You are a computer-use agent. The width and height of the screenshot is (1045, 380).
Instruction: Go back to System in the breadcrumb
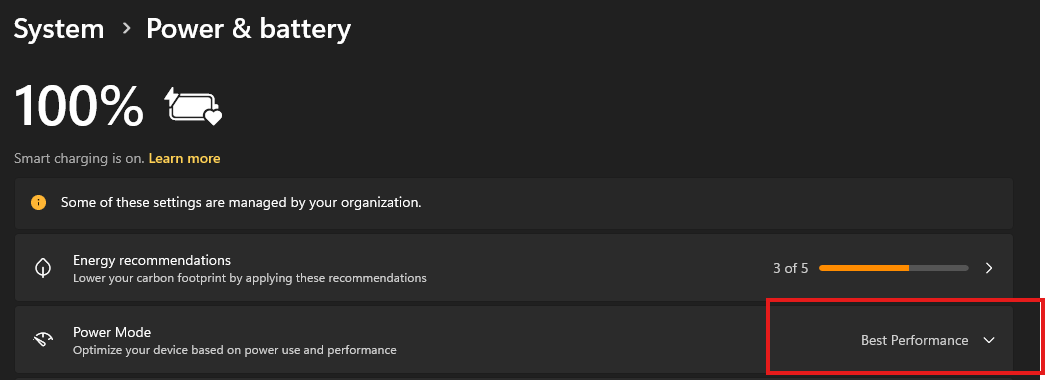tap(59, 29)
